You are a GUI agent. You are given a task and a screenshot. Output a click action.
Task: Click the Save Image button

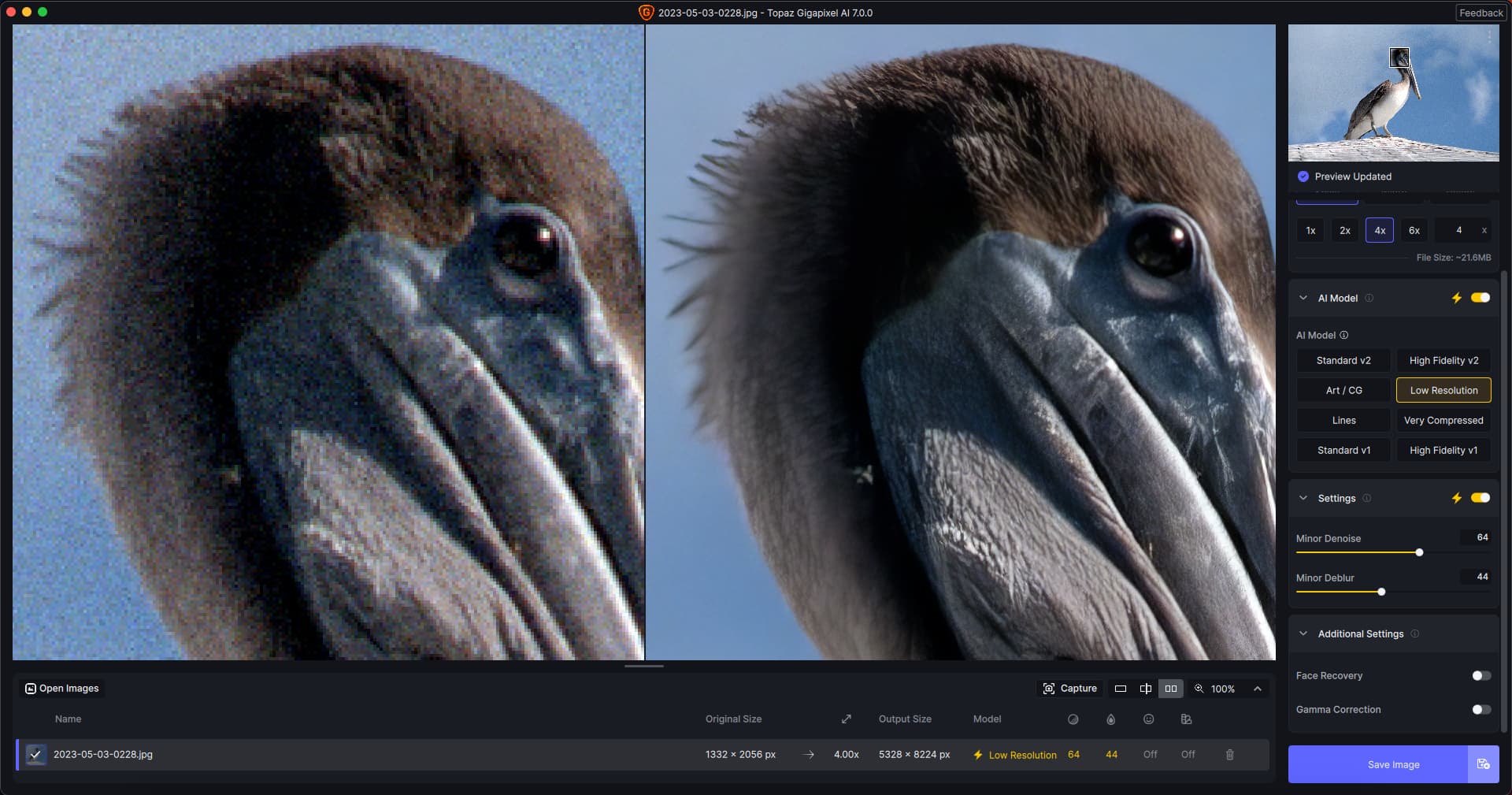pyautogui.click(x=1378, y=764)
